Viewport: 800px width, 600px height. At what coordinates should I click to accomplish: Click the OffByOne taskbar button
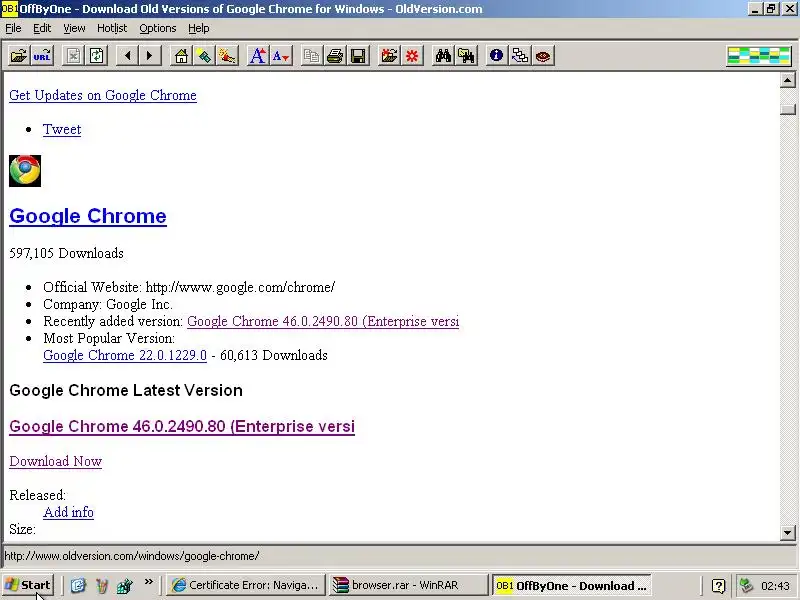(x=571, y=585)
